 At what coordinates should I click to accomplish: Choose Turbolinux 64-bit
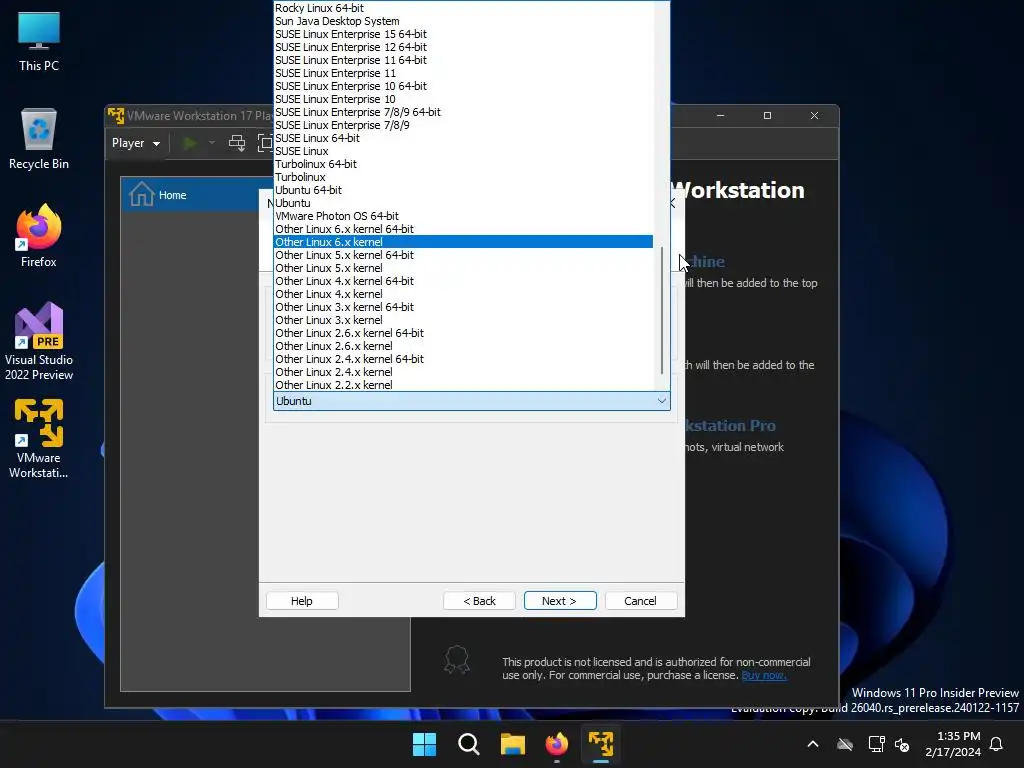point(463,164)
